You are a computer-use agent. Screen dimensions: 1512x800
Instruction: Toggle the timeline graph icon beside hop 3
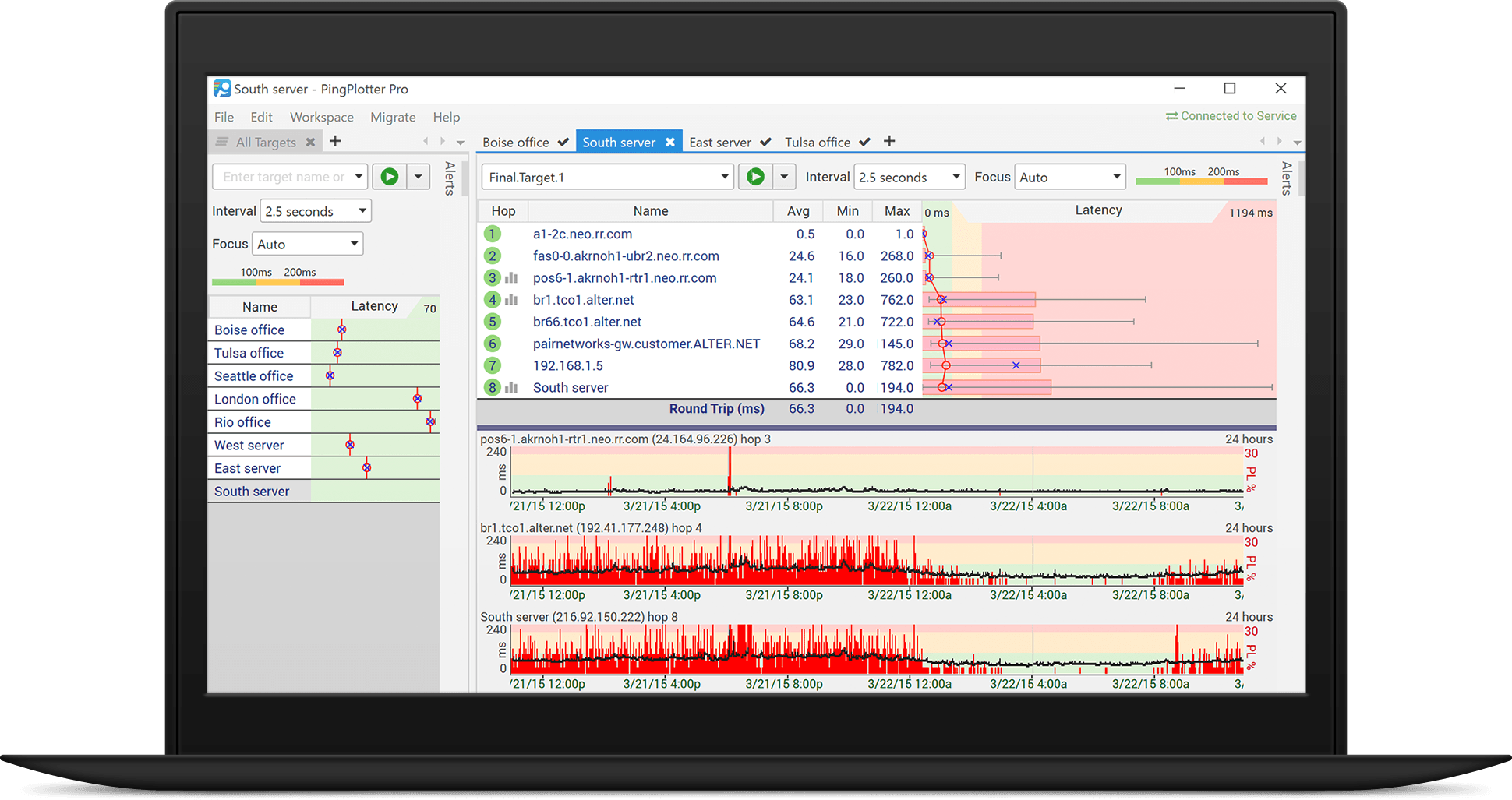[511, 278]
